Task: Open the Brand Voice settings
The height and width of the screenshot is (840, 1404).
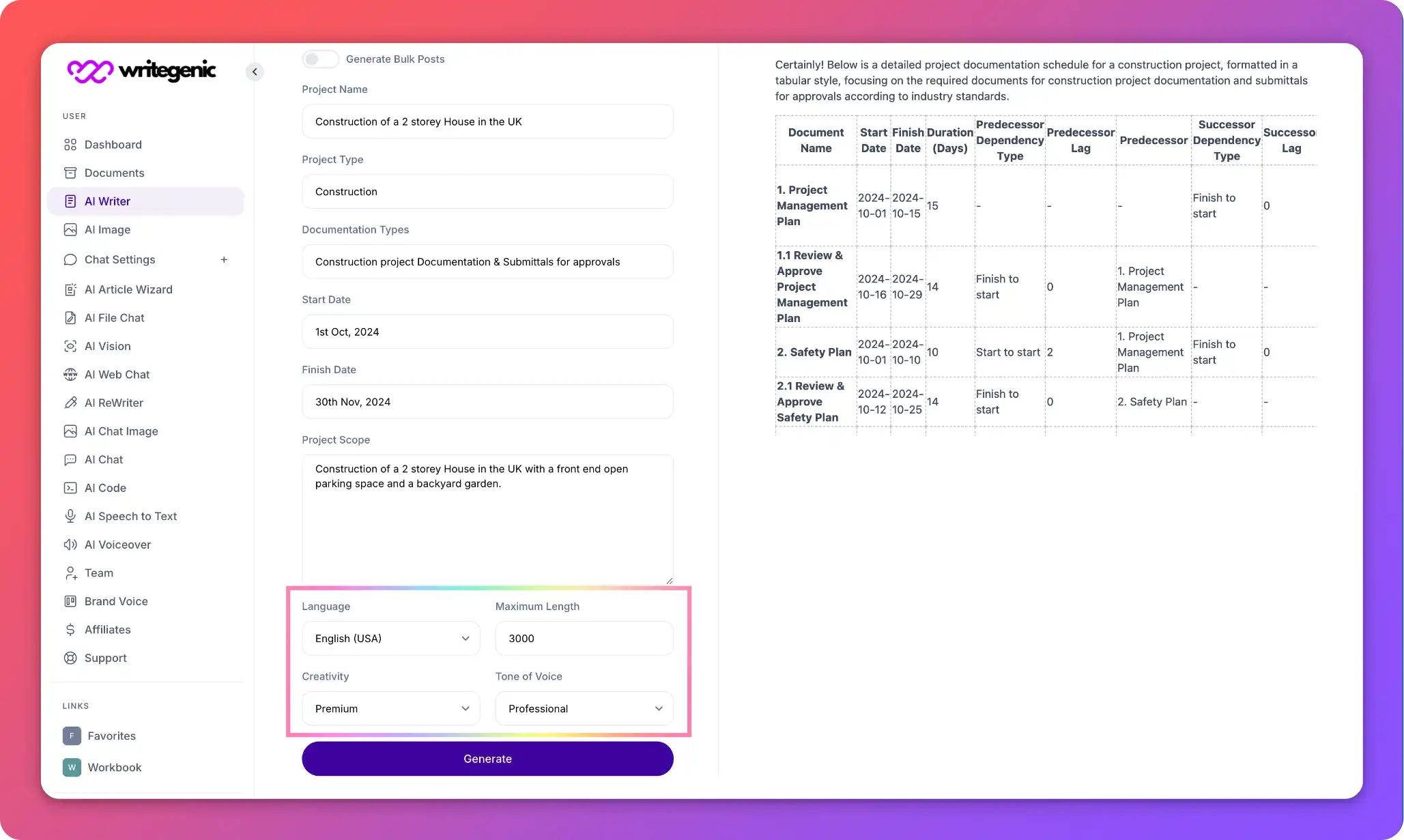Action: (116, 600)
